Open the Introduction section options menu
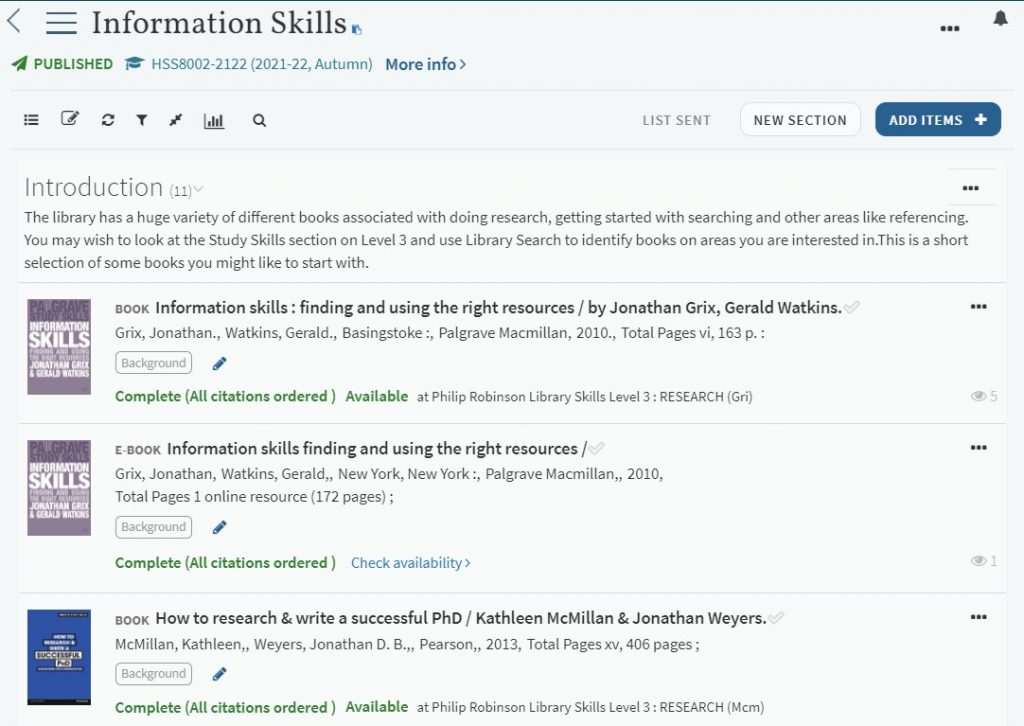This screenshot has width=1024, height=726. point(970,187)
